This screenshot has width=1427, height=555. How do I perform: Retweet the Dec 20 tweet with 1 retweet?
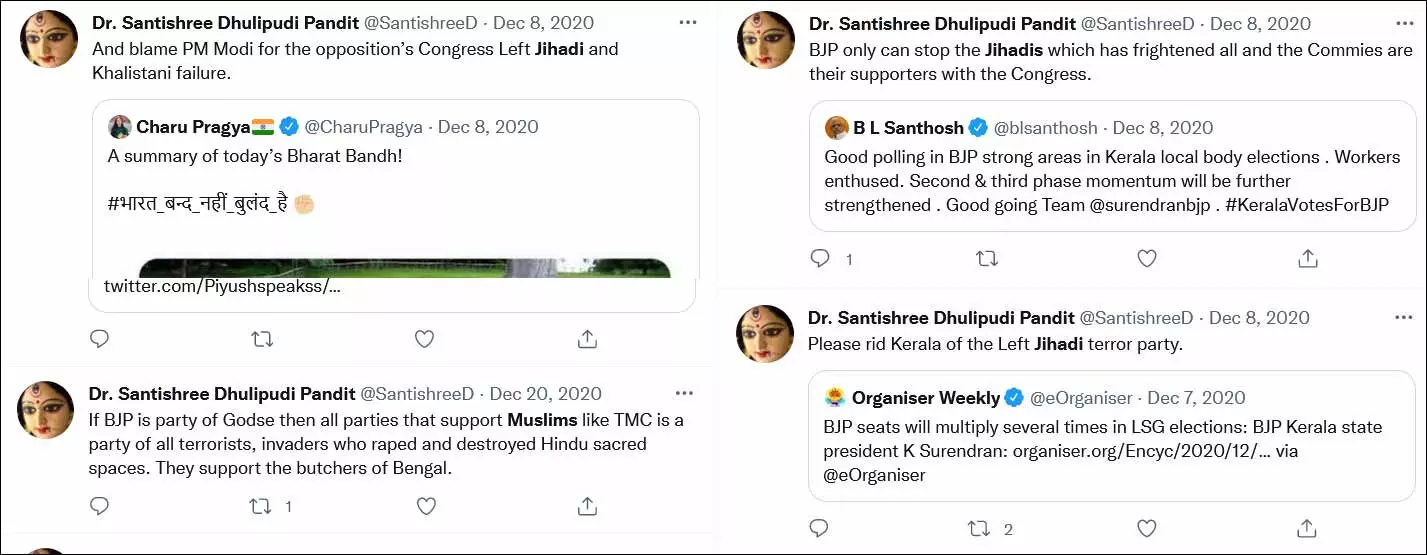(261, 506)
